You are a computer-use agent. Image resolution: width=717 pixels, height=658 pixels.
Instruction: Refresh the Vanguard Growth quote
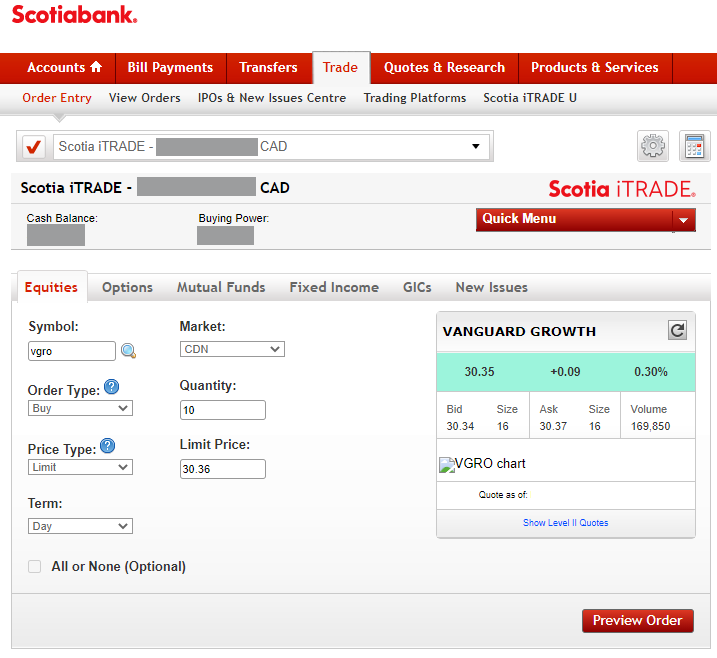pos(677,331)
